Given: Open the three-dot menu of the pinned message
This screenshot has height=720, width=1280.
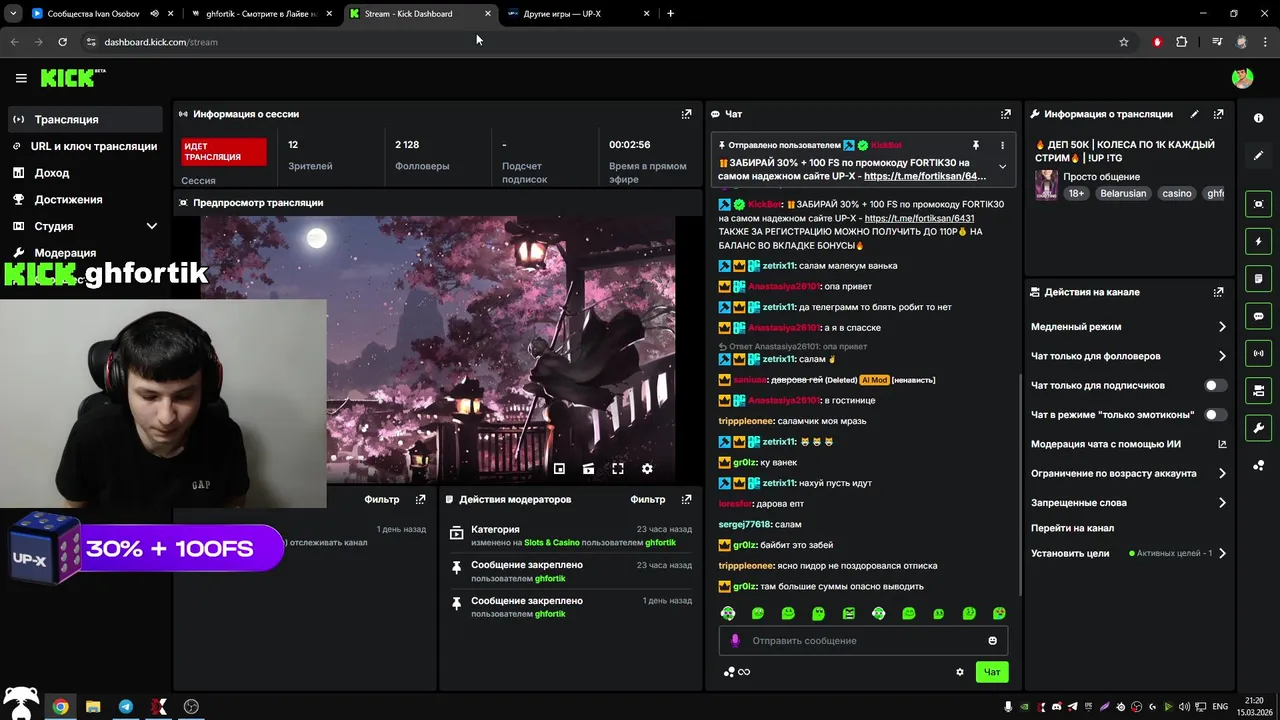Looking at the screenshot, I should tap(1002, 145).
